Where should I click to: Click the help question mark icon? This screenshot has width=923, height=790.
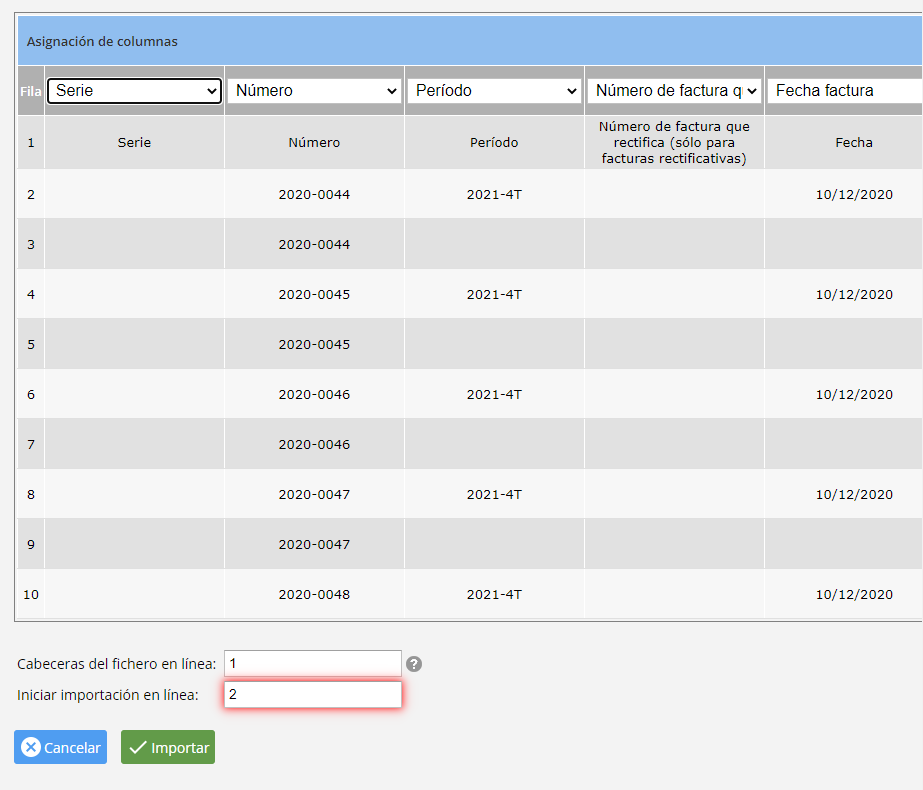coord(414,664)
